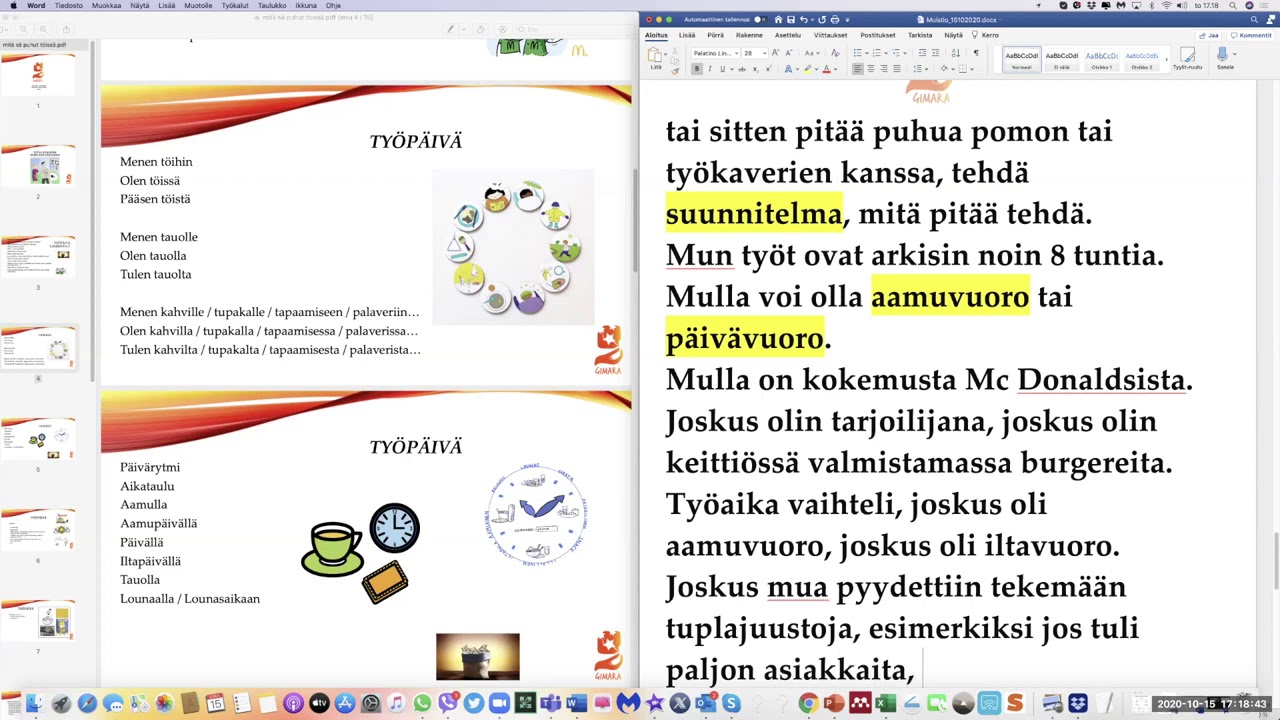Open the Viittaukset ribbon tab
The height and width of the screenshot is (720, 1280).
point(830,35)
